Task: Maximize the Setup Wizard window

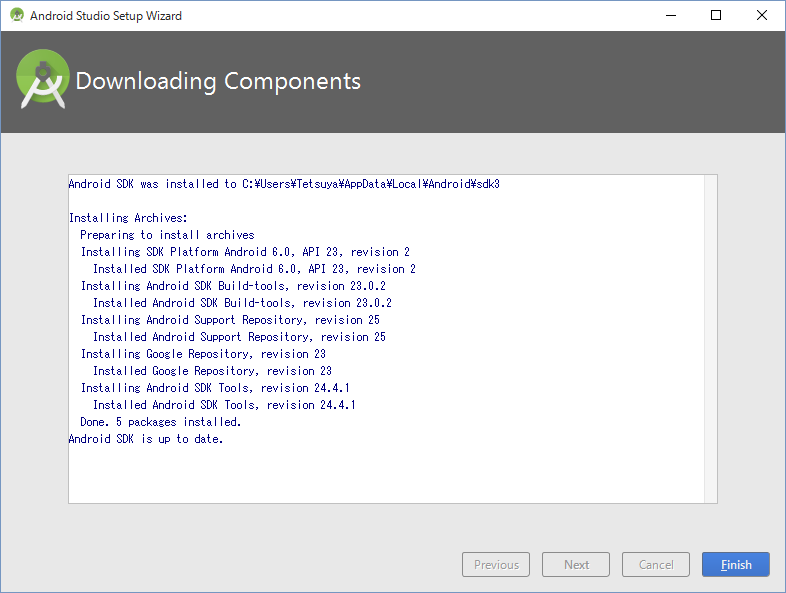Action: click(716, 16)
